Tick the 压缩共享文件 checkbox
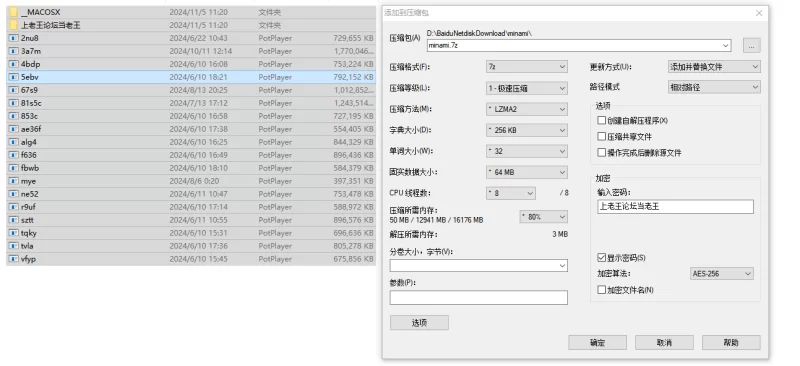 [x=602, y=136]
